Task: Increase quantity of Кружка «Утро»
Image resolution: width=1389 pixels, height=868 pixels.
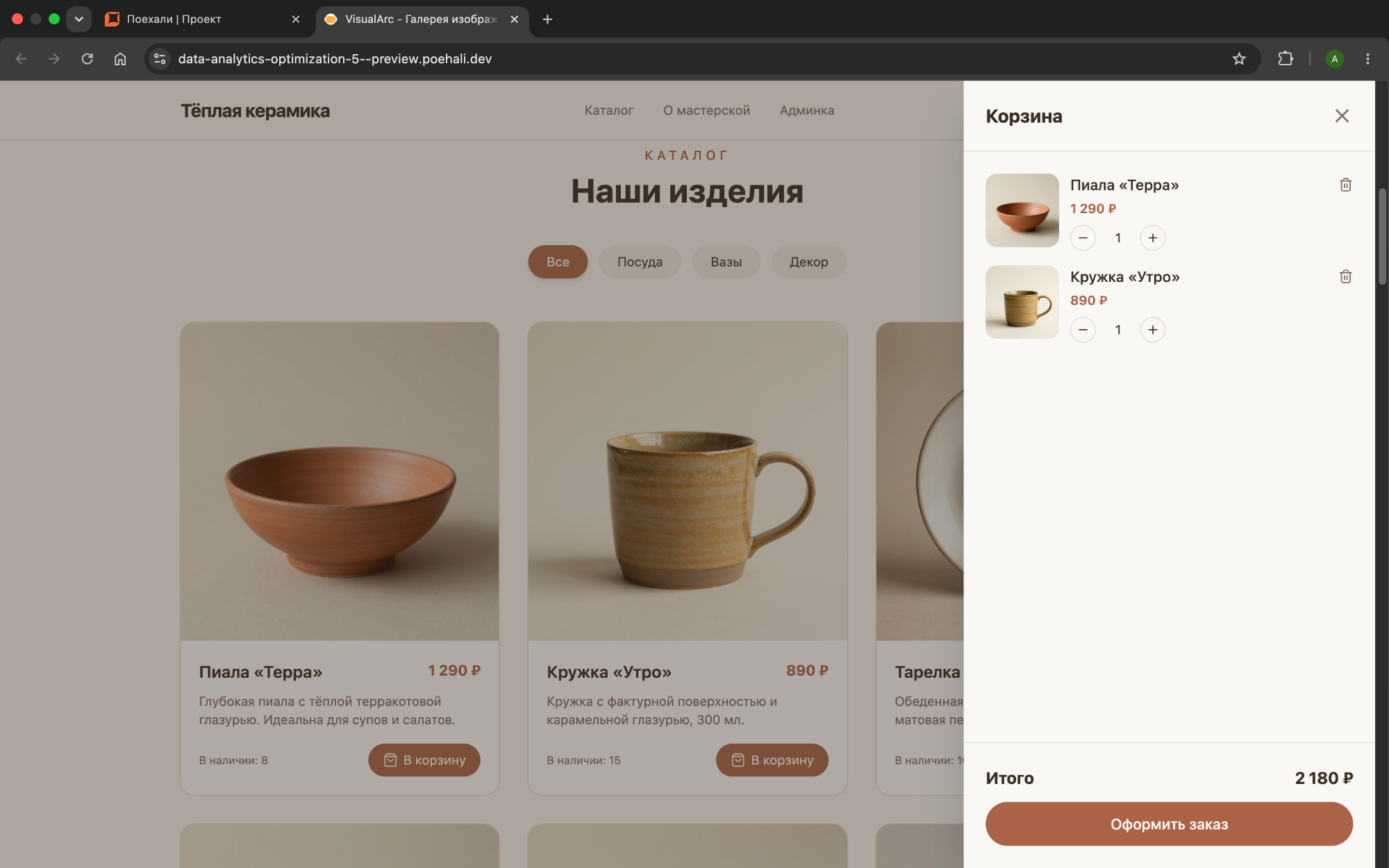Action: 1153,330
